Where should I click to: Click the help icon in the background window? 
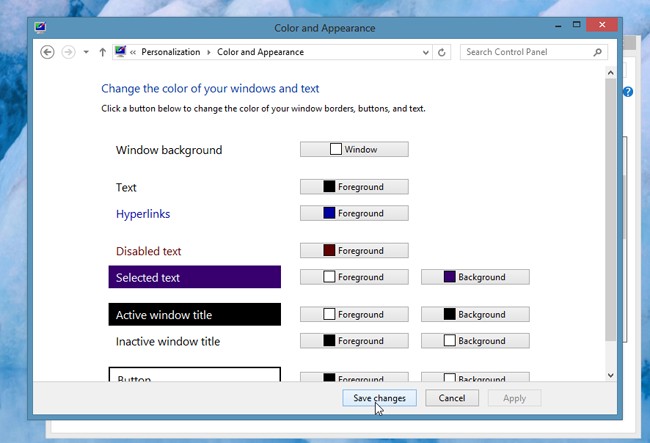[628, 92]
